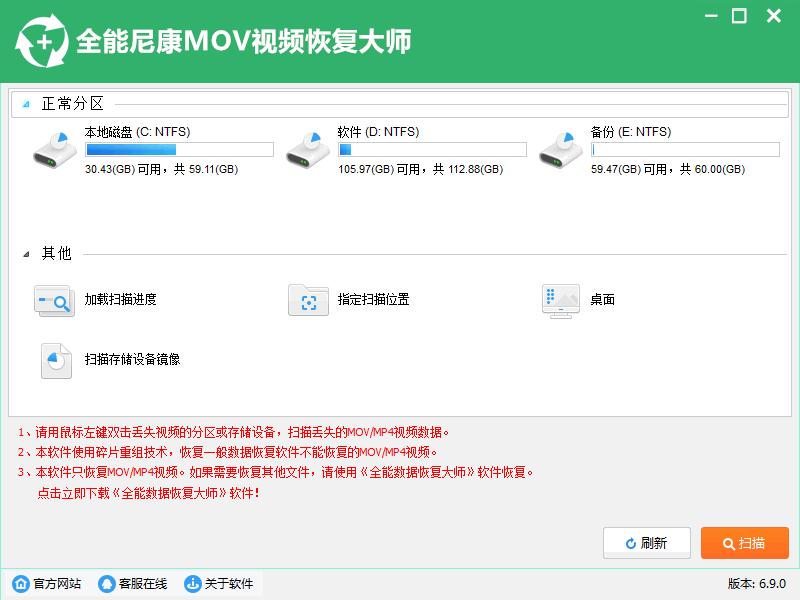Click the app logo in the title bar

pos(42,41)
